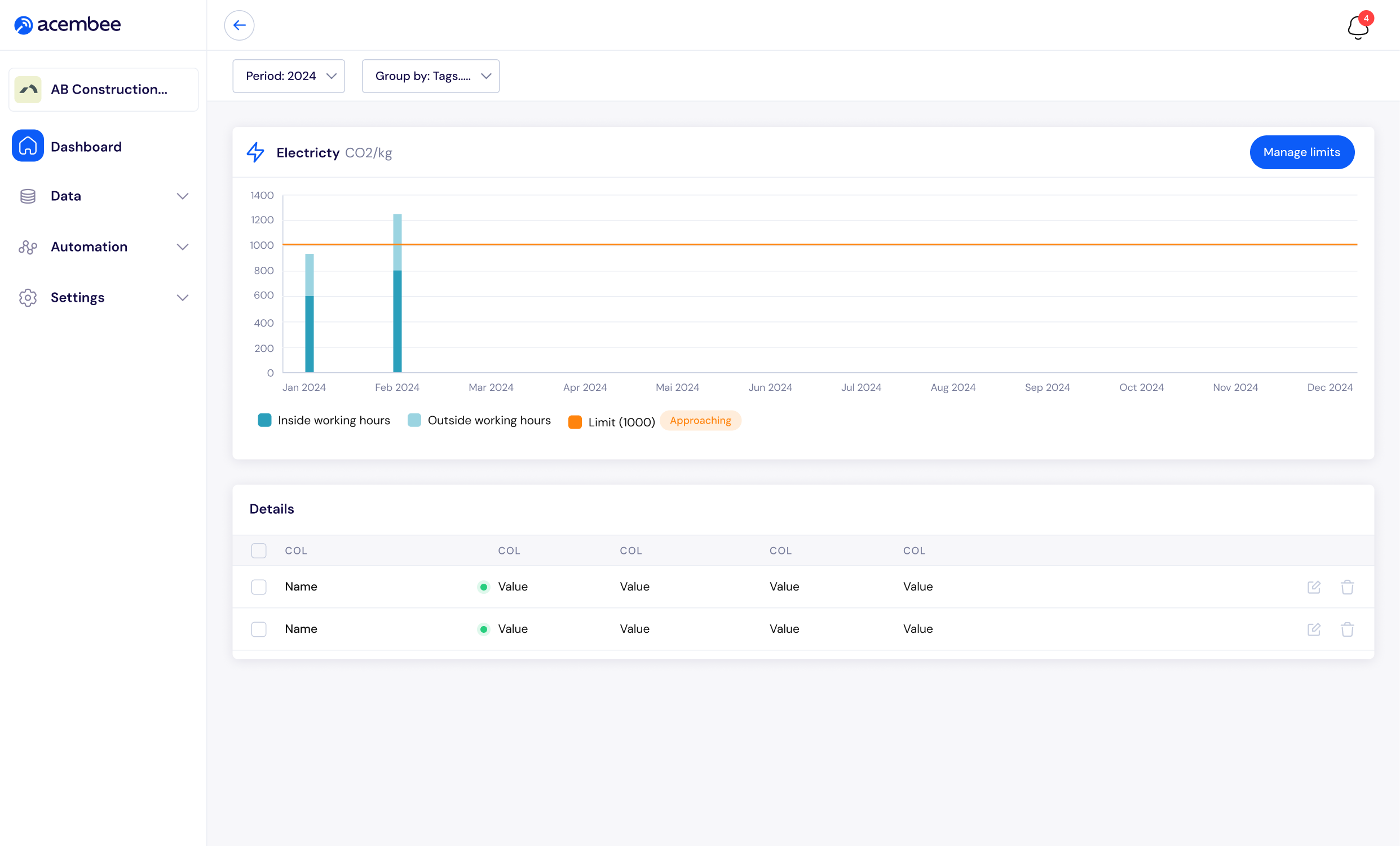1400x846 pixels.
Task: Select the AB Construction organization switcher
Action: tap(103, 89)
